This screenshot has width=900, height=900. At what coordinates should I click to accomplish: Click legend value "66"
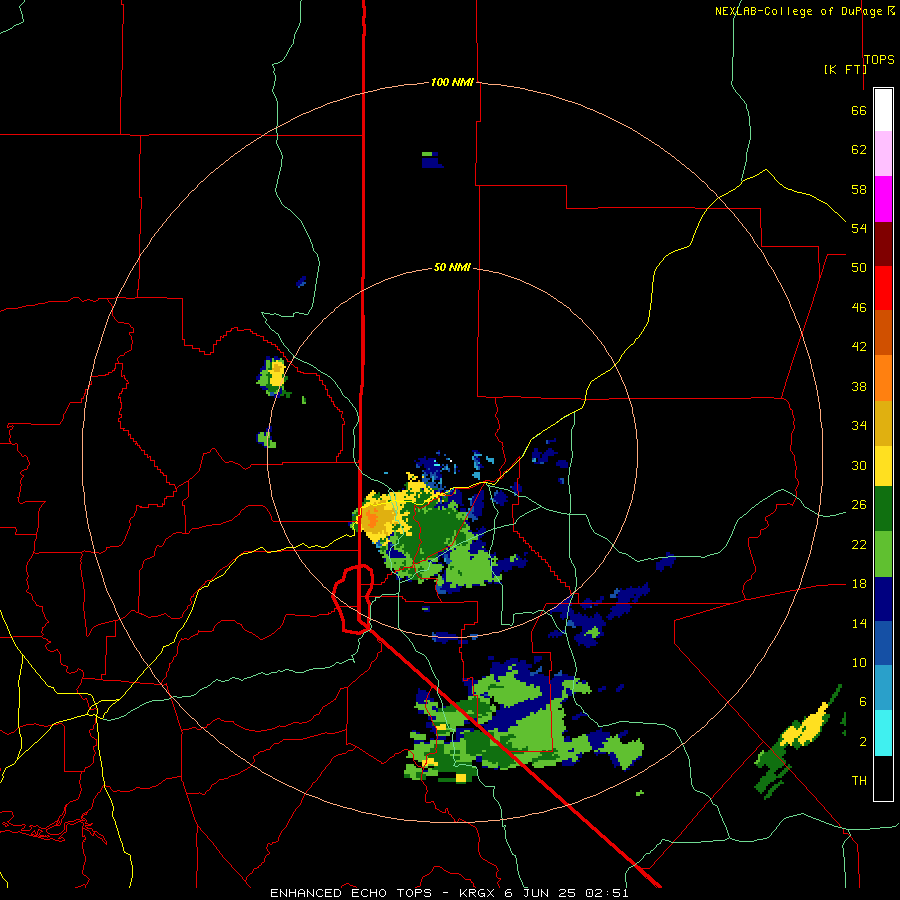[859, 110]
